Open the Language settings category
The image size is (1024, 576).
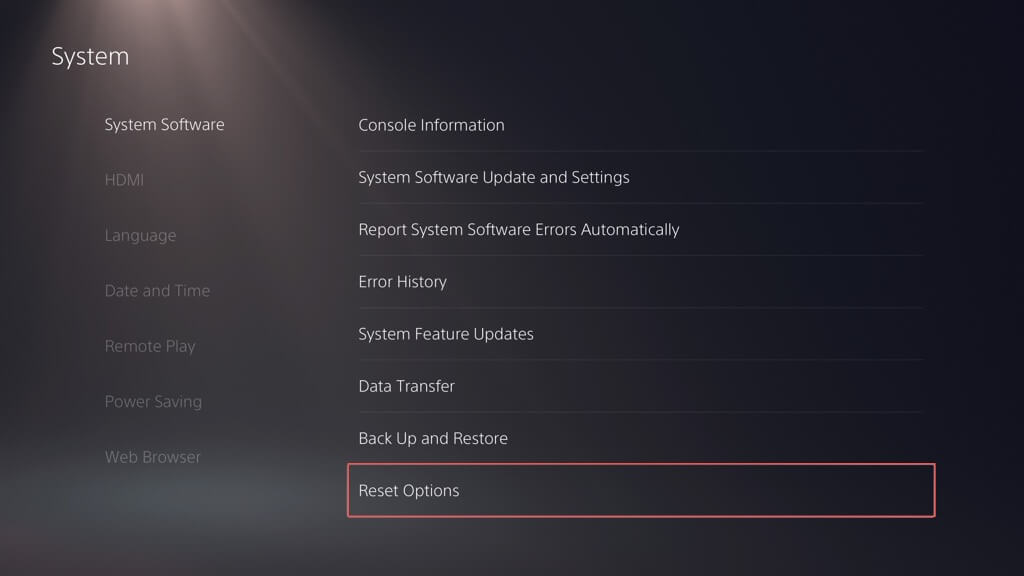140,236
